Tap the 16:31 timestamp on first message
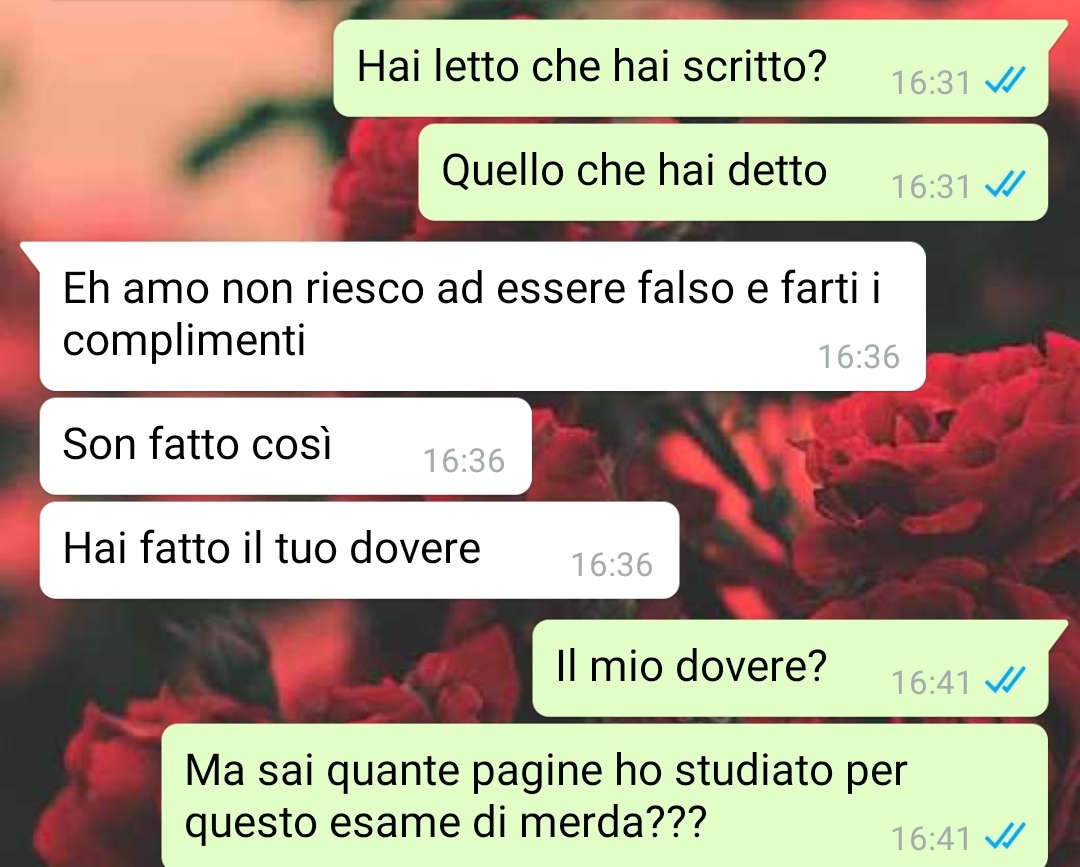 [x=931, y=83]
